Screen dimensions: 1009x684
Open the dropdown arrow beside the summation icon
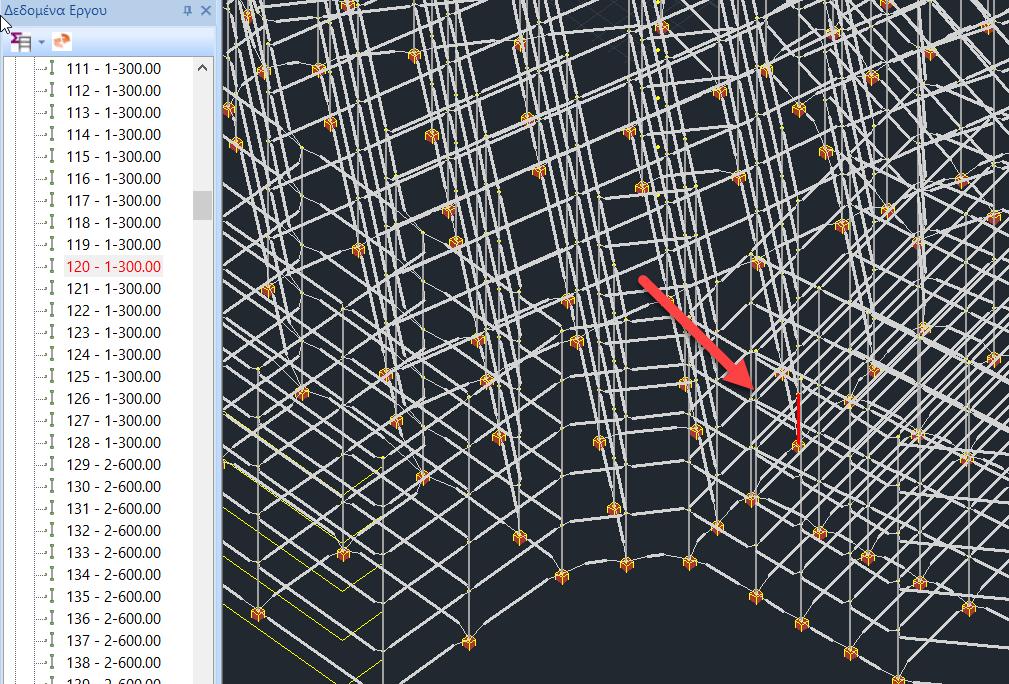[x=42, y=42]
